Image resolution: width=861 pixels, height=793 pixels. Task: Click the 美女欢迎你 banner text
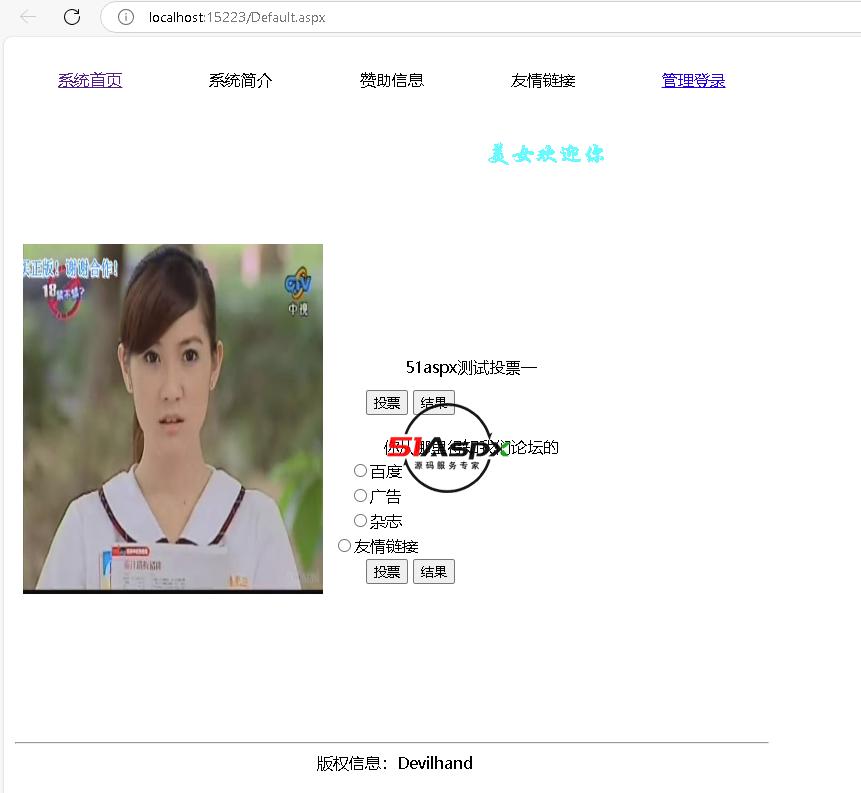(x=546, y=154)
